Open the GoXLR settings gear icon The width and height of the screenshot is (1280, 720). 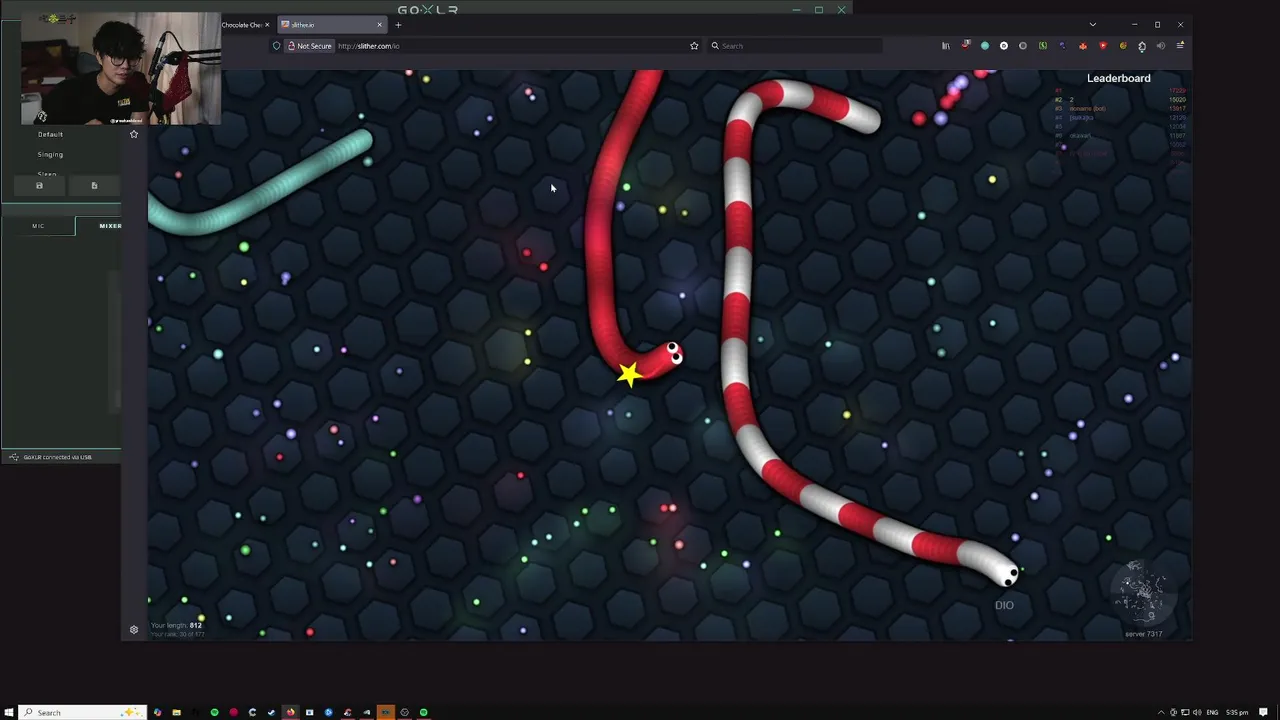(x=134, y=630)
